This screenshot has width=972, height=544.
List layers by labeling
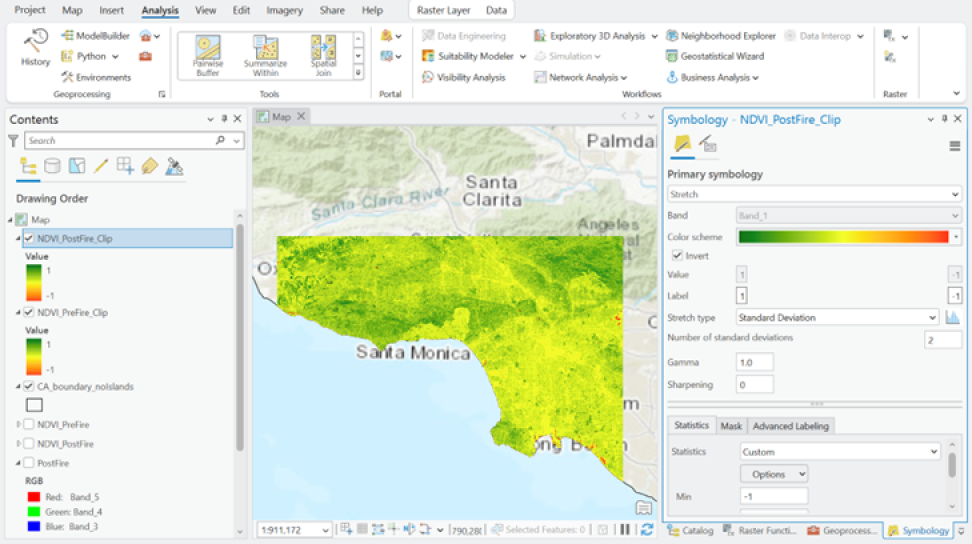pos(149,166)
